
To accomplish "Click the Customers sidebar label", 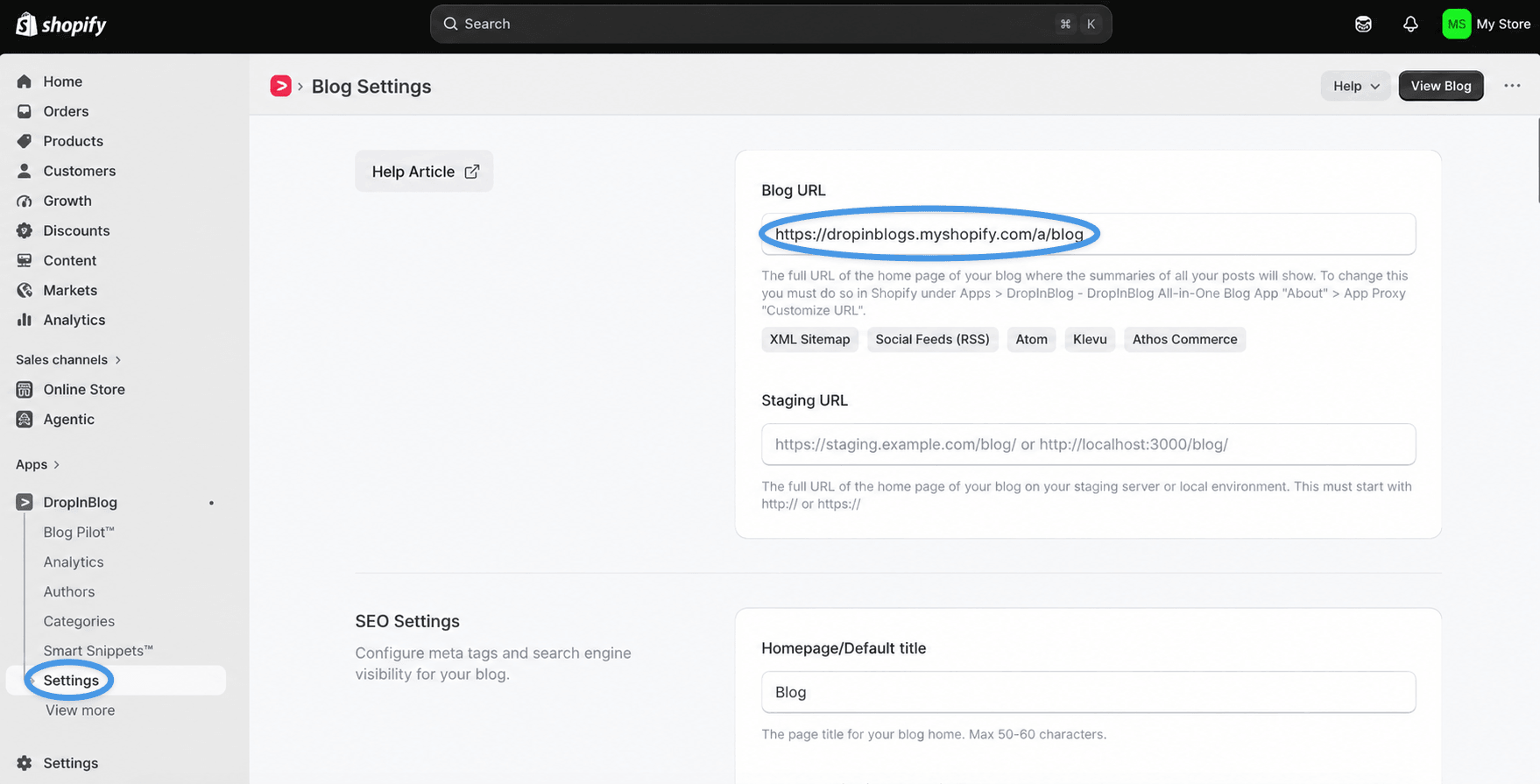I will [79, 171].
